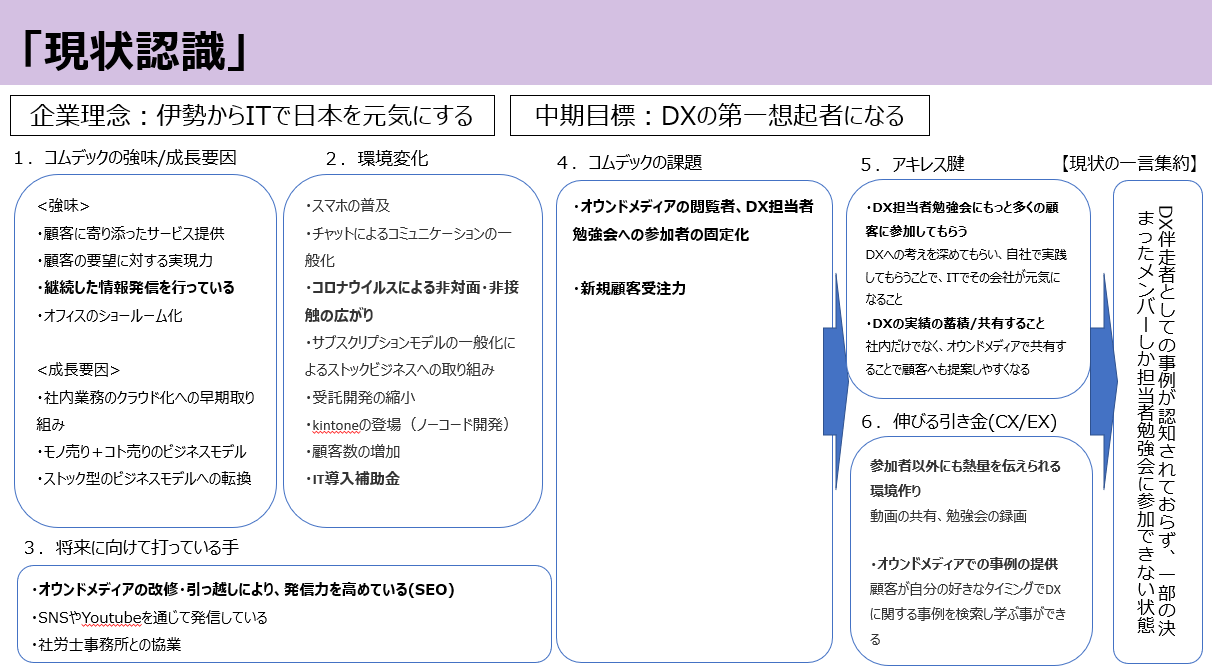Click line 社労士事務所との協業

pos(106,644)
